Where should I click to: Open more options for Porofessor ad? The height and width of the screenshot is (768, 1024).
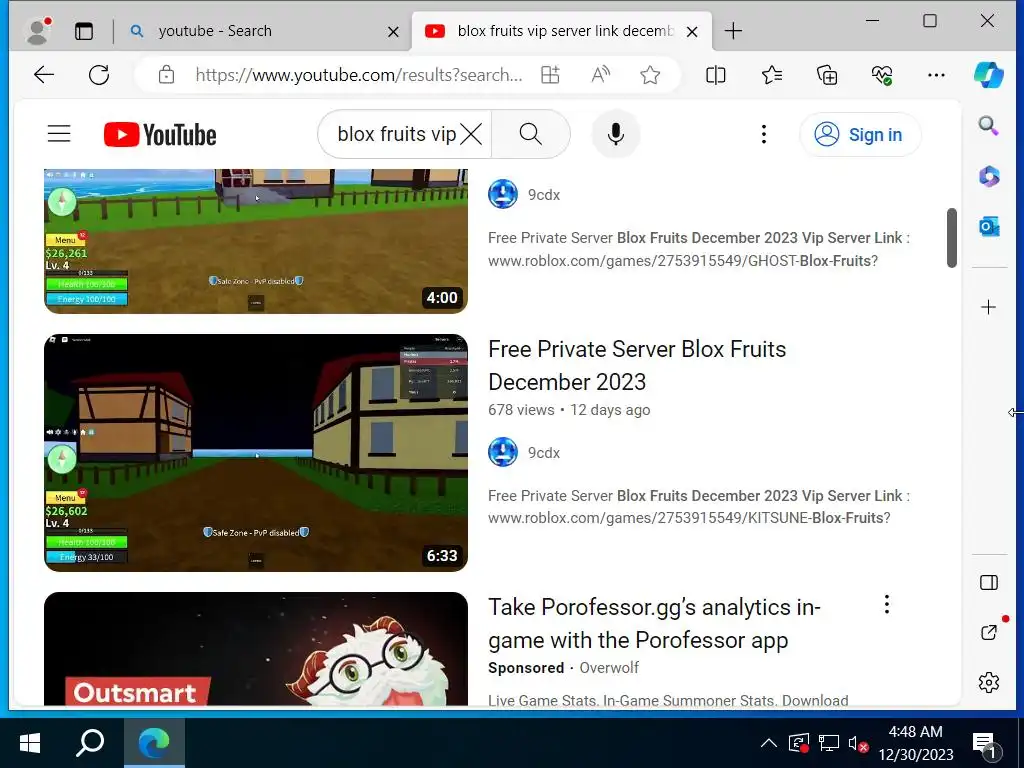point(886,604)
